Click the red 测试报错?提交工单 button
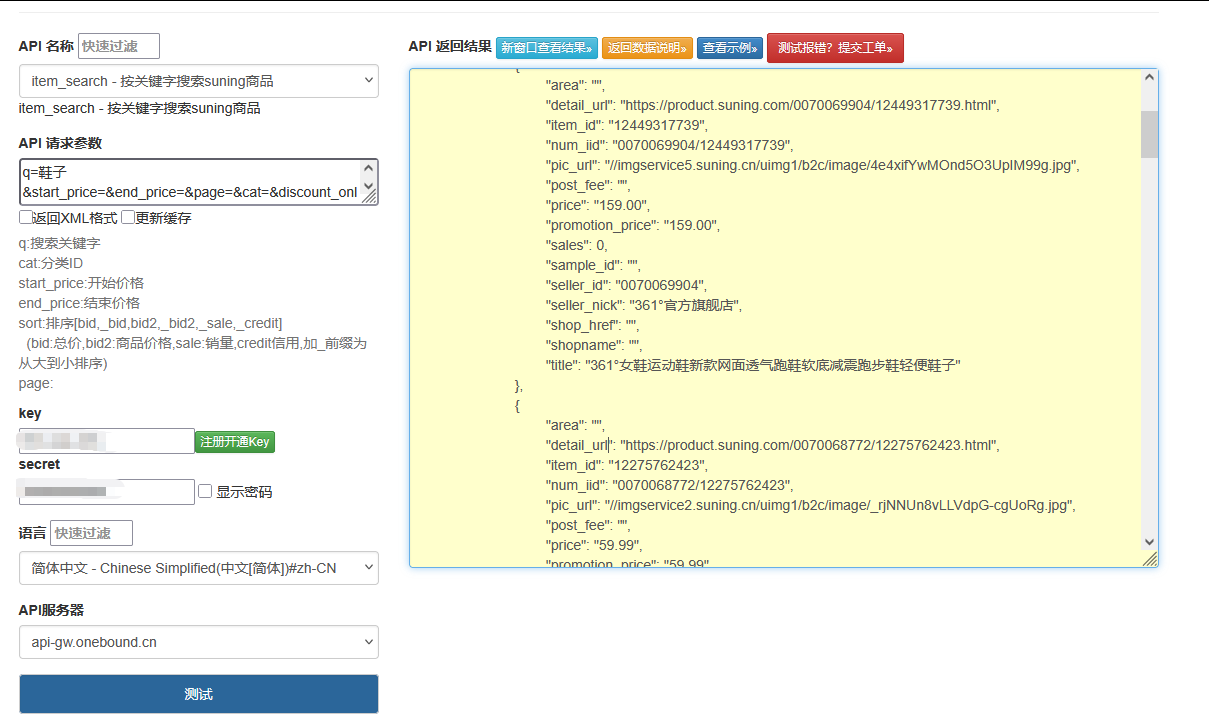The width and height of the screenshot is (1209, 726). coord(835,47)
